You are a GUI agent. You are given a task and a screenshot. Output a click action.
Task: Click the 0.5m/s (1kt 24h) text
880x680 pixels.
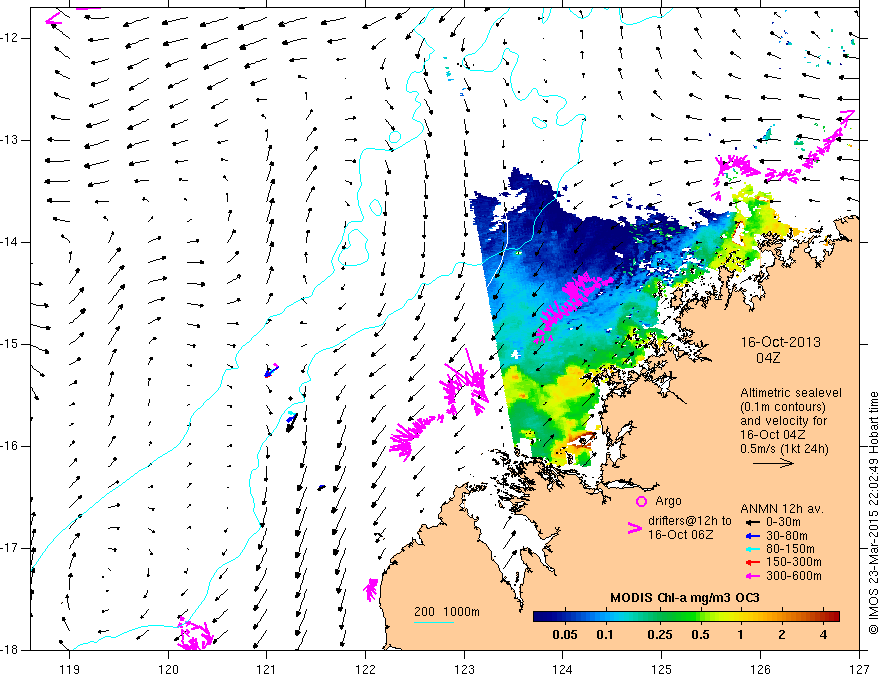pyautogui.click(x=784, y=449)
